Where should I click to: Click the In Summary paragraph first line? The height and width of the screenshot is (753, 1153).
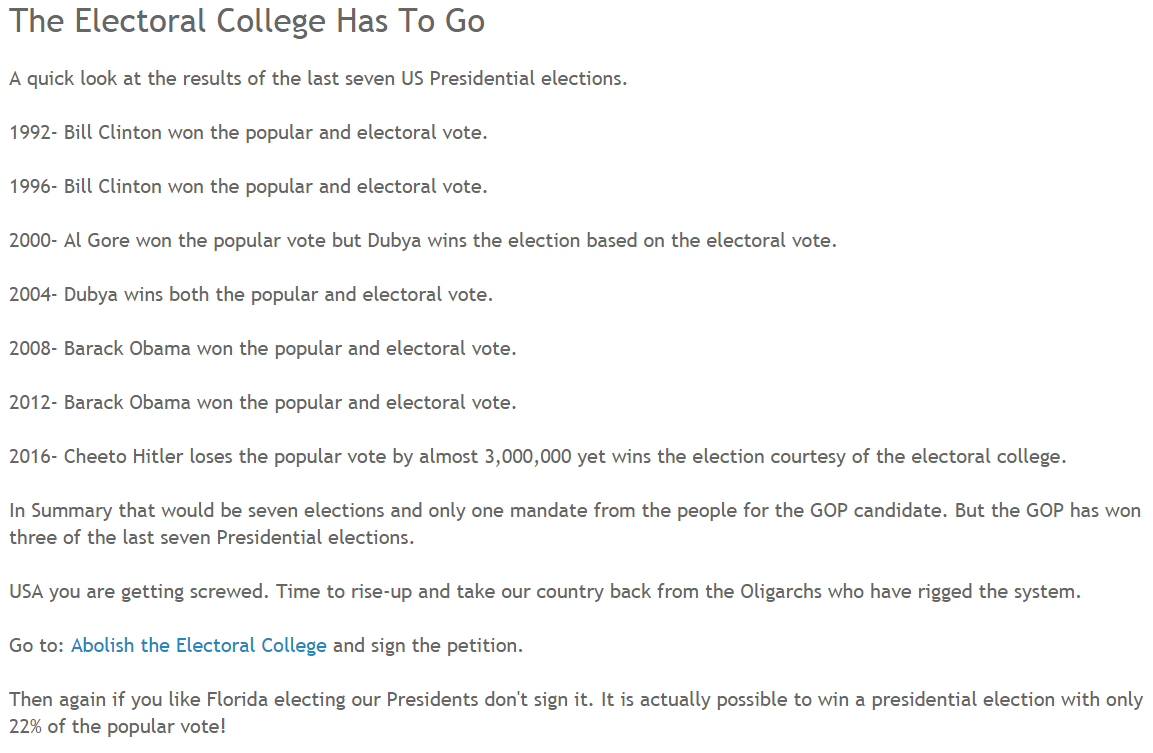click(x=575, y=510)
